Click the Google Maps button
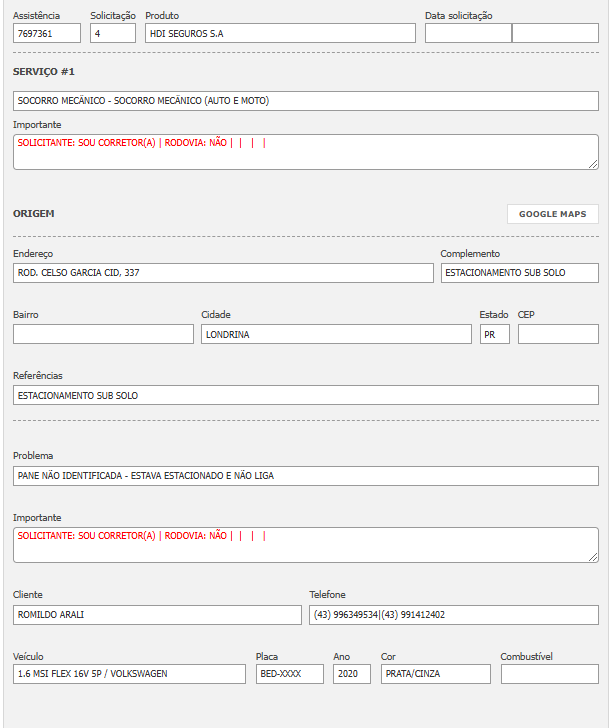This screenshot has width=613, height=728. point(552,214)
